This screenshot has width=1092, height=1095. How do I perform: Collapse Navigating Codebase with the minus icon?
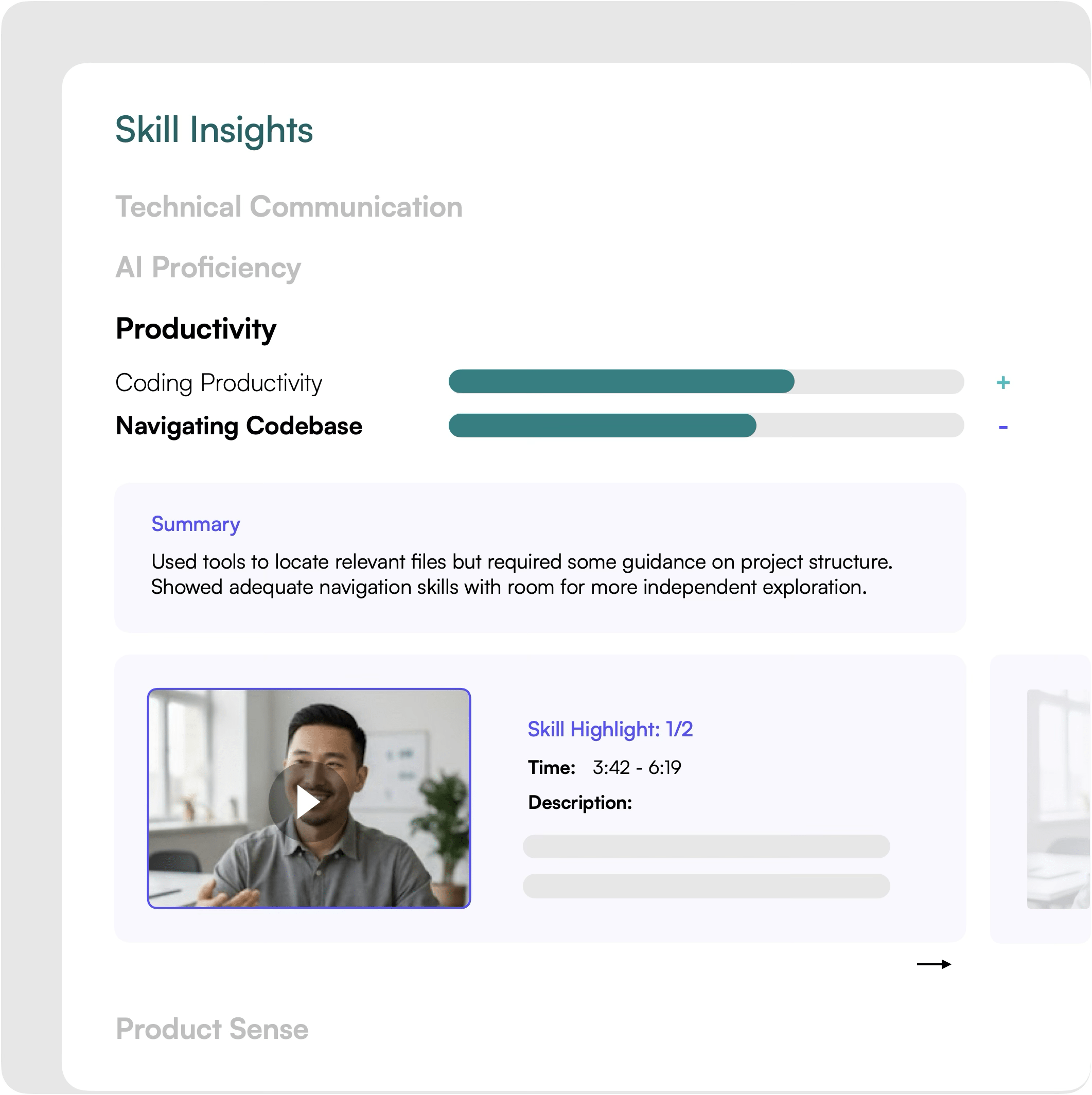[1002, 427]
